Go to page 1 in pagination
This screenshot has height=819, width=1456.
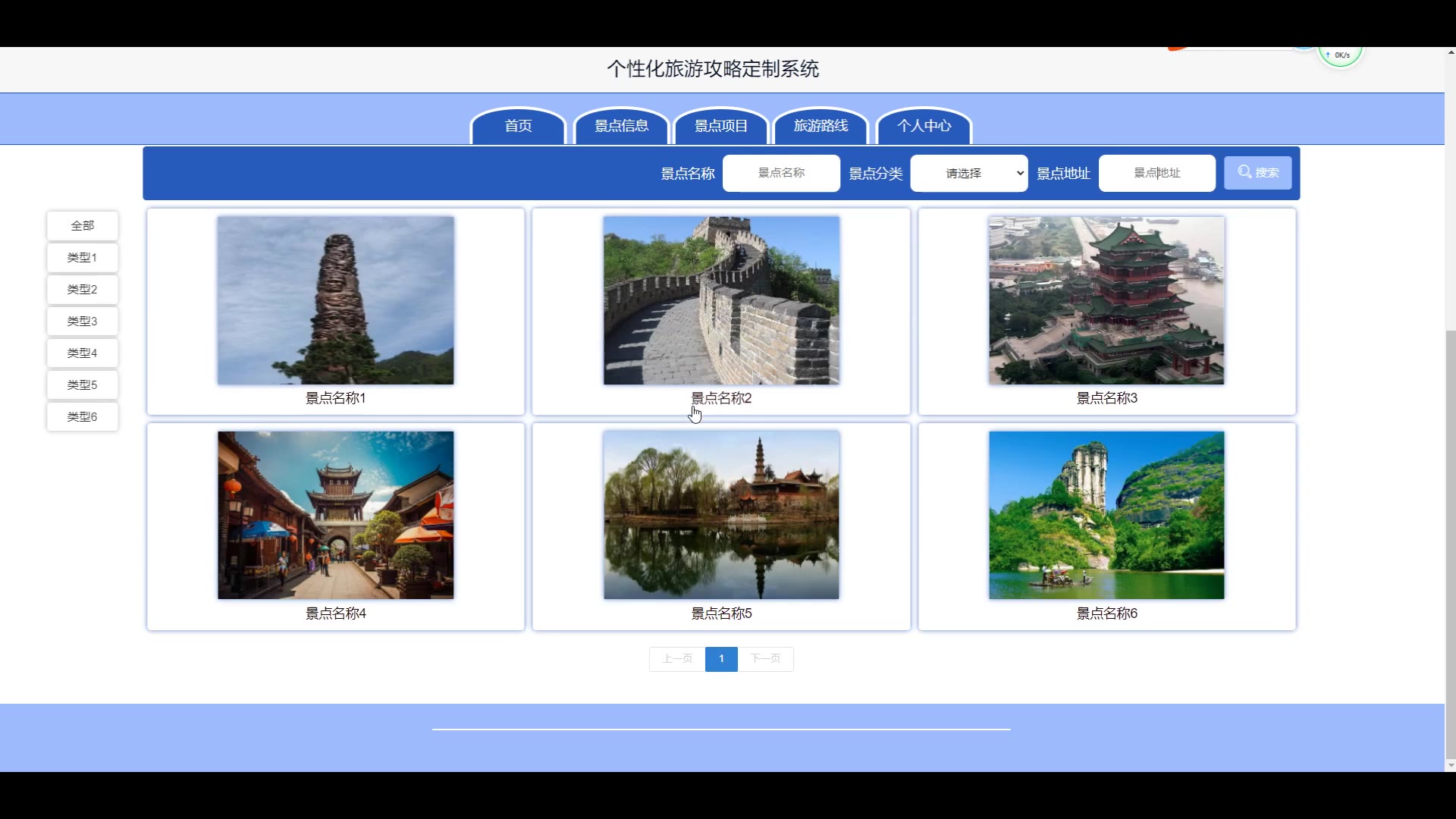(721, 659)
